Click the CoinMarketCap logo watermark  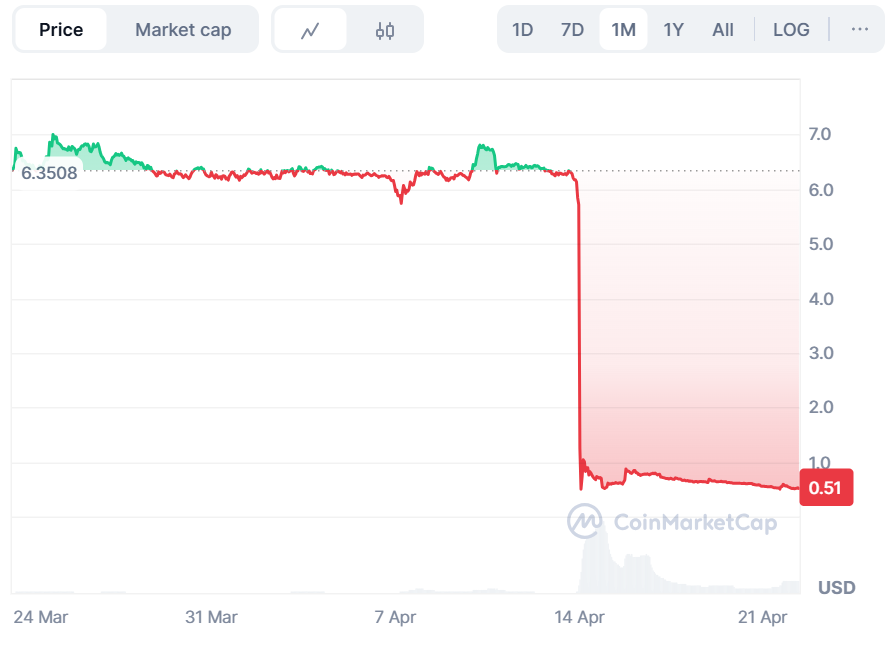click(671, 521)
